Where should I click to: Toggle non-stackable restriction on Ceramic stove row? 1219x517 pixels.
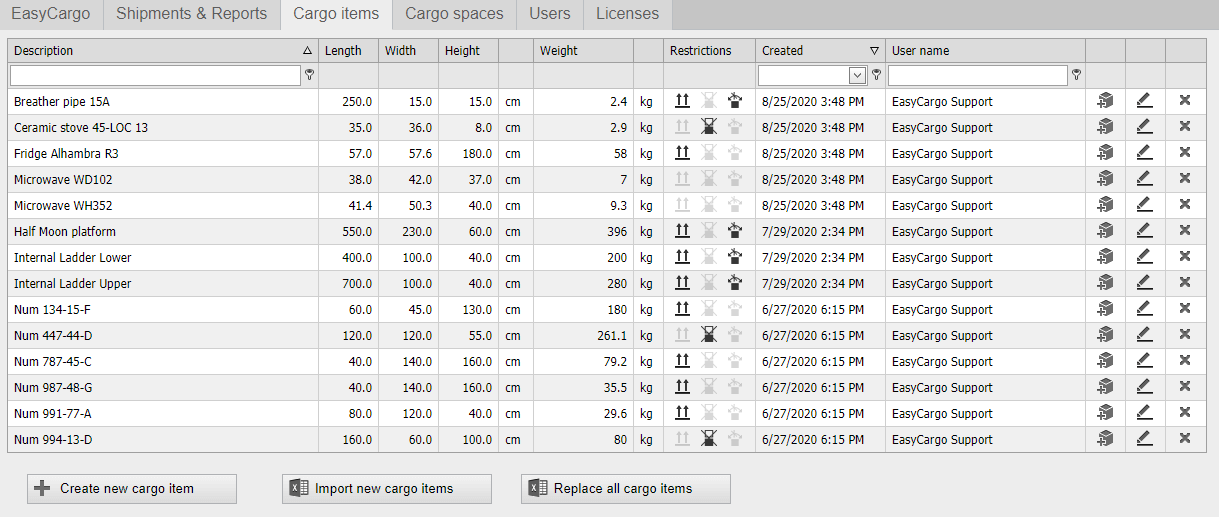click(709, 127)
